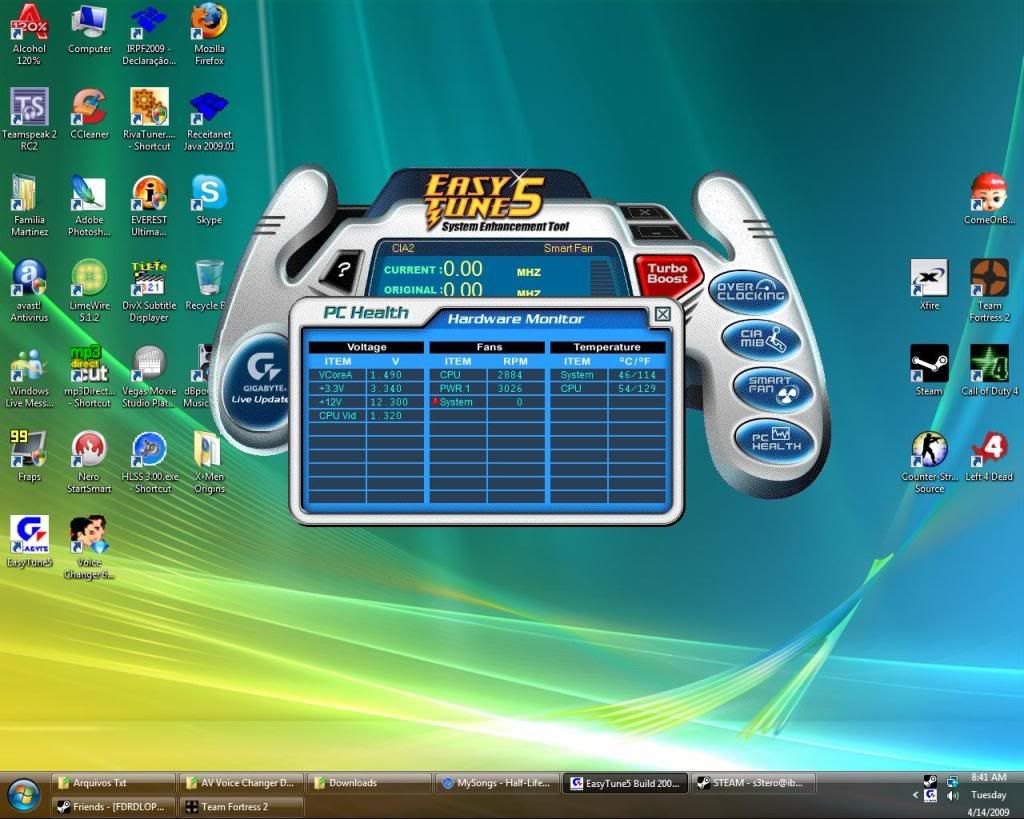Select the CCleaner desktop icon
This screenshot has height=819, width=1024.
(89, 114)
